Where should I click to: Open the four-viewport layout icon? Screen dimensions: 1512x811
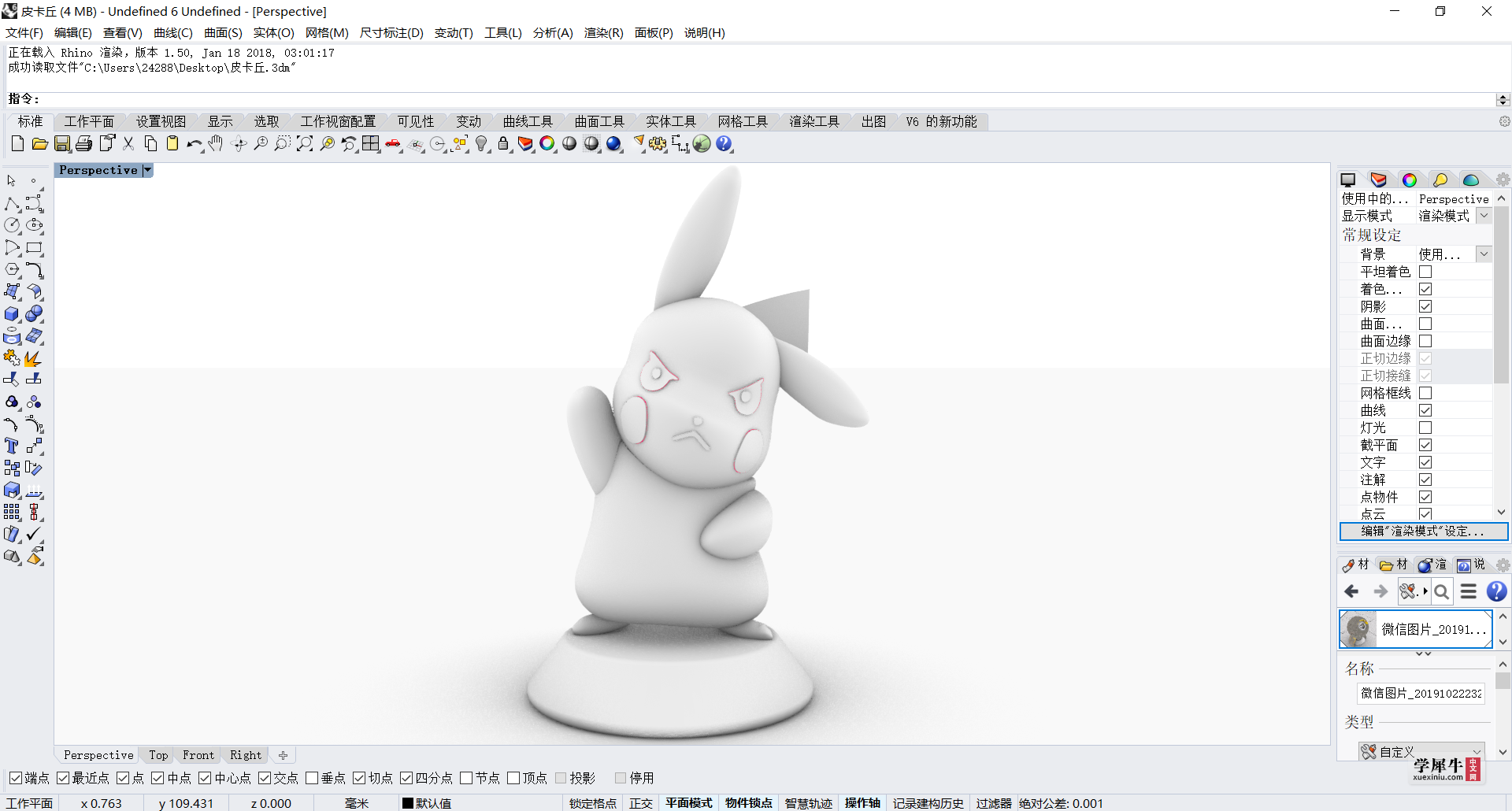click(371, 143)
